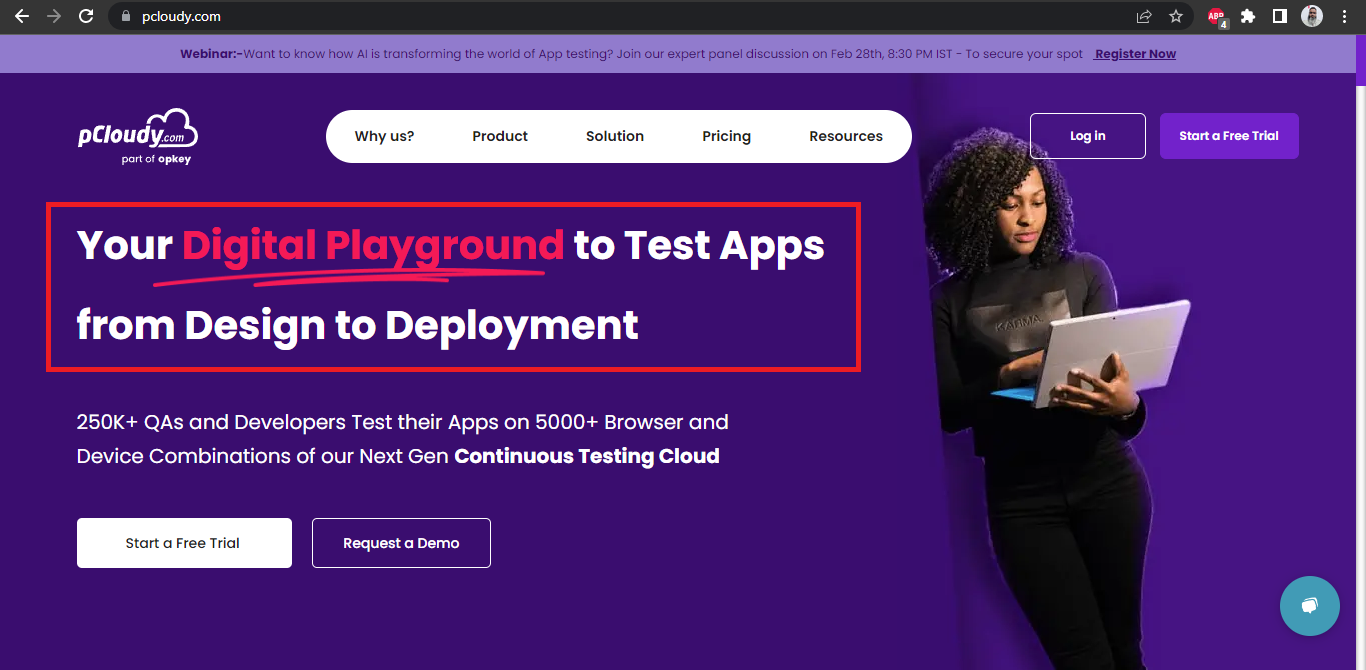Viewport: 1366px width, 670px height.
Task: Click the purple Start a Free Trial button
Action: coord(1229,136)
